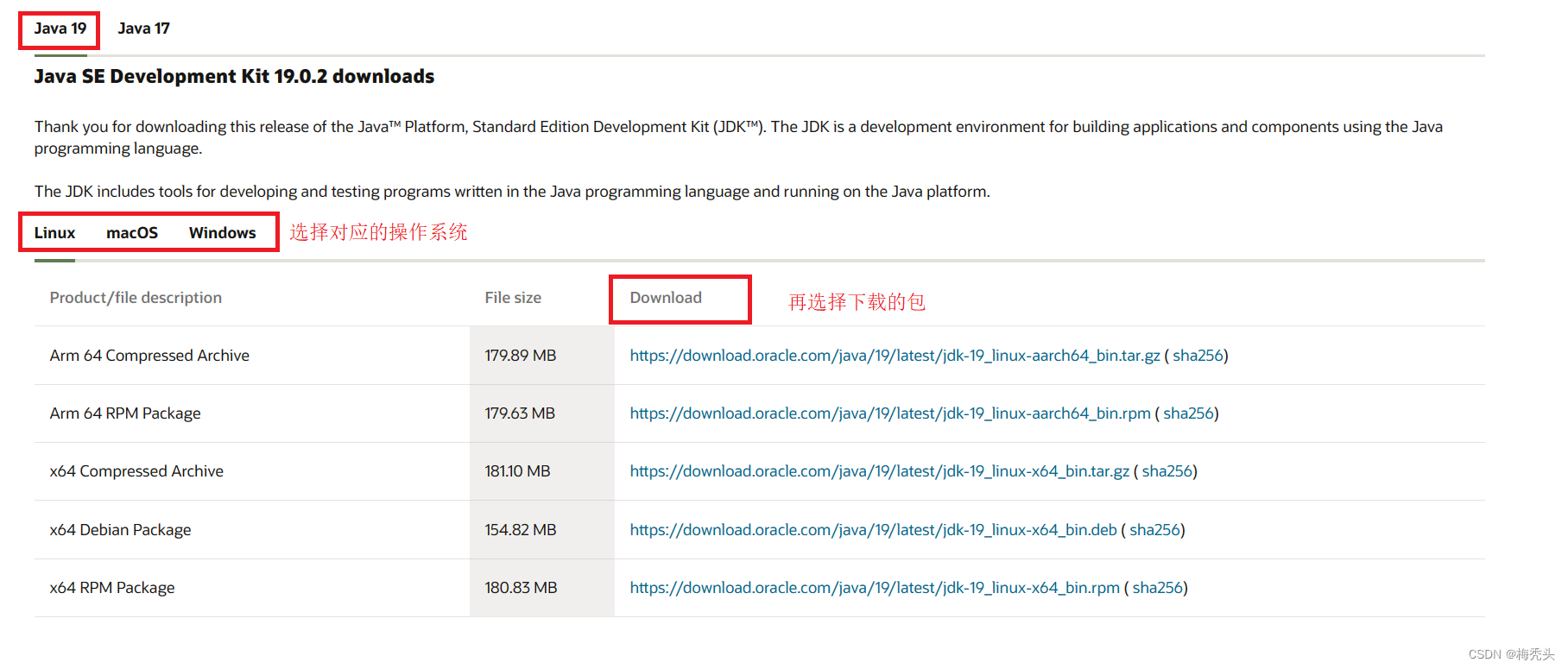Switch to the Java 17 tab
The height and width of the screenshot is (669, 1568).
pyautogui.click(x=144, y=28)
